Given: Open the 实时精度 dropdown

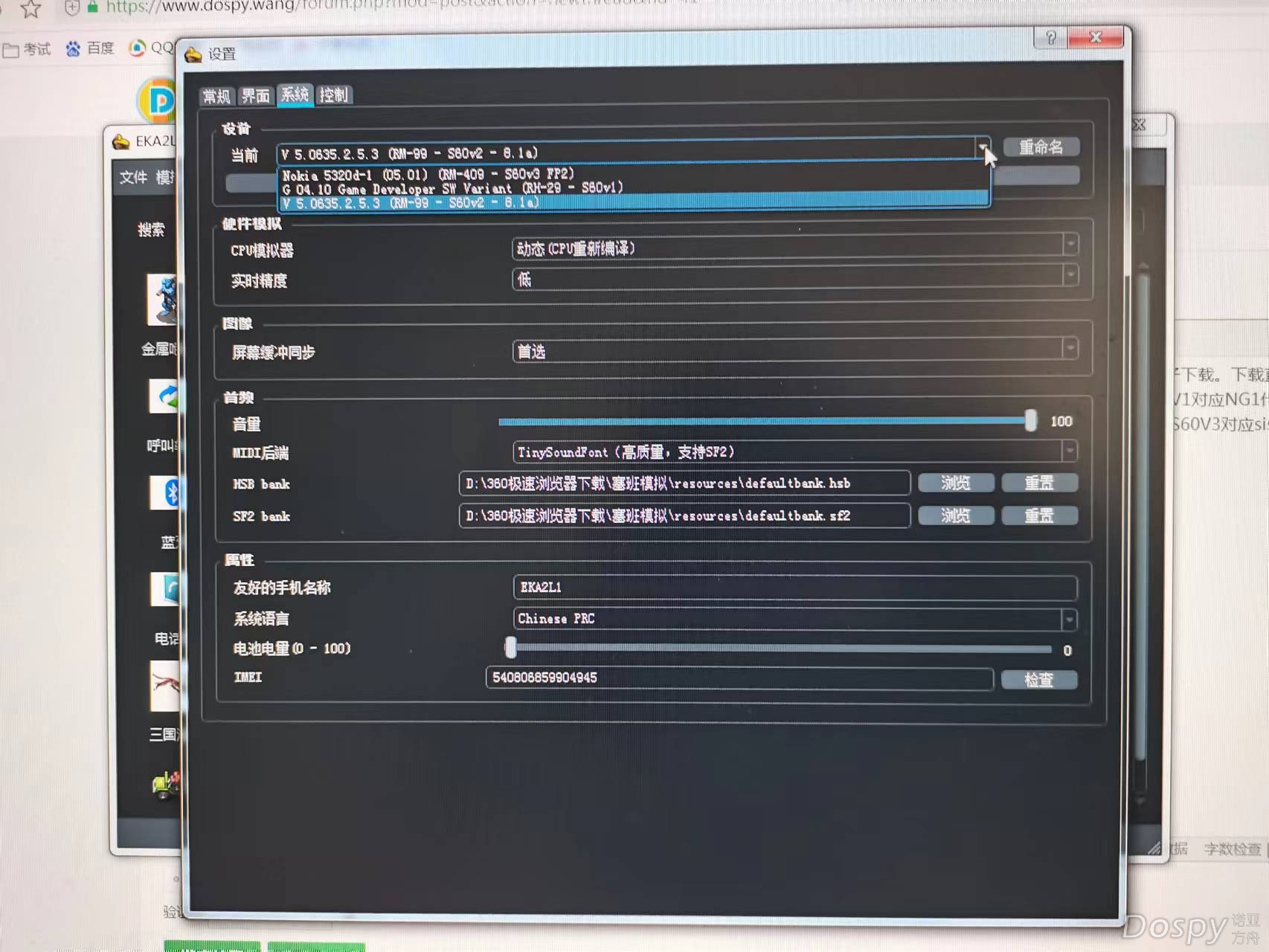Looking at the screenshot, I should pos(795,278).
